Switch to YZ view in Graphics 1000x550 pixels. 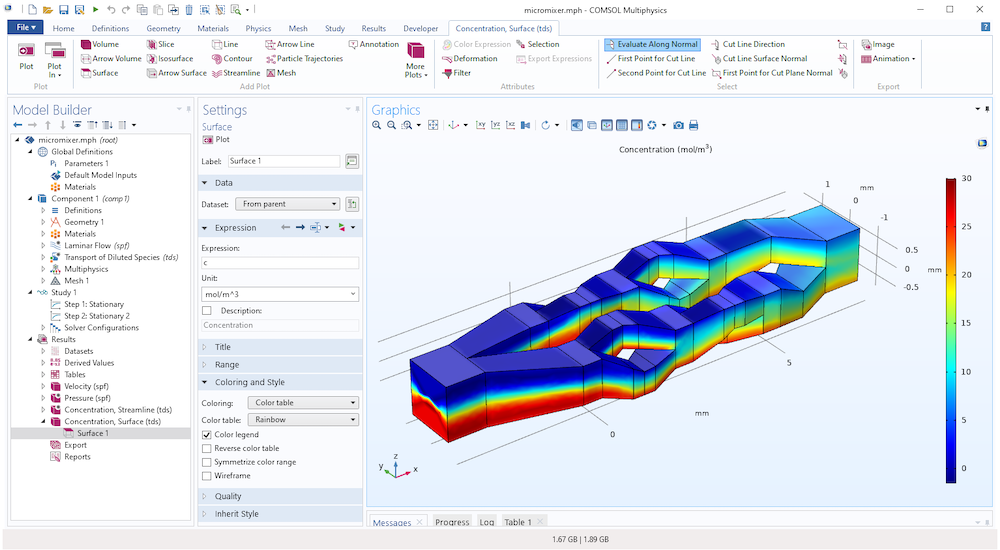click(x=496, y=125)
